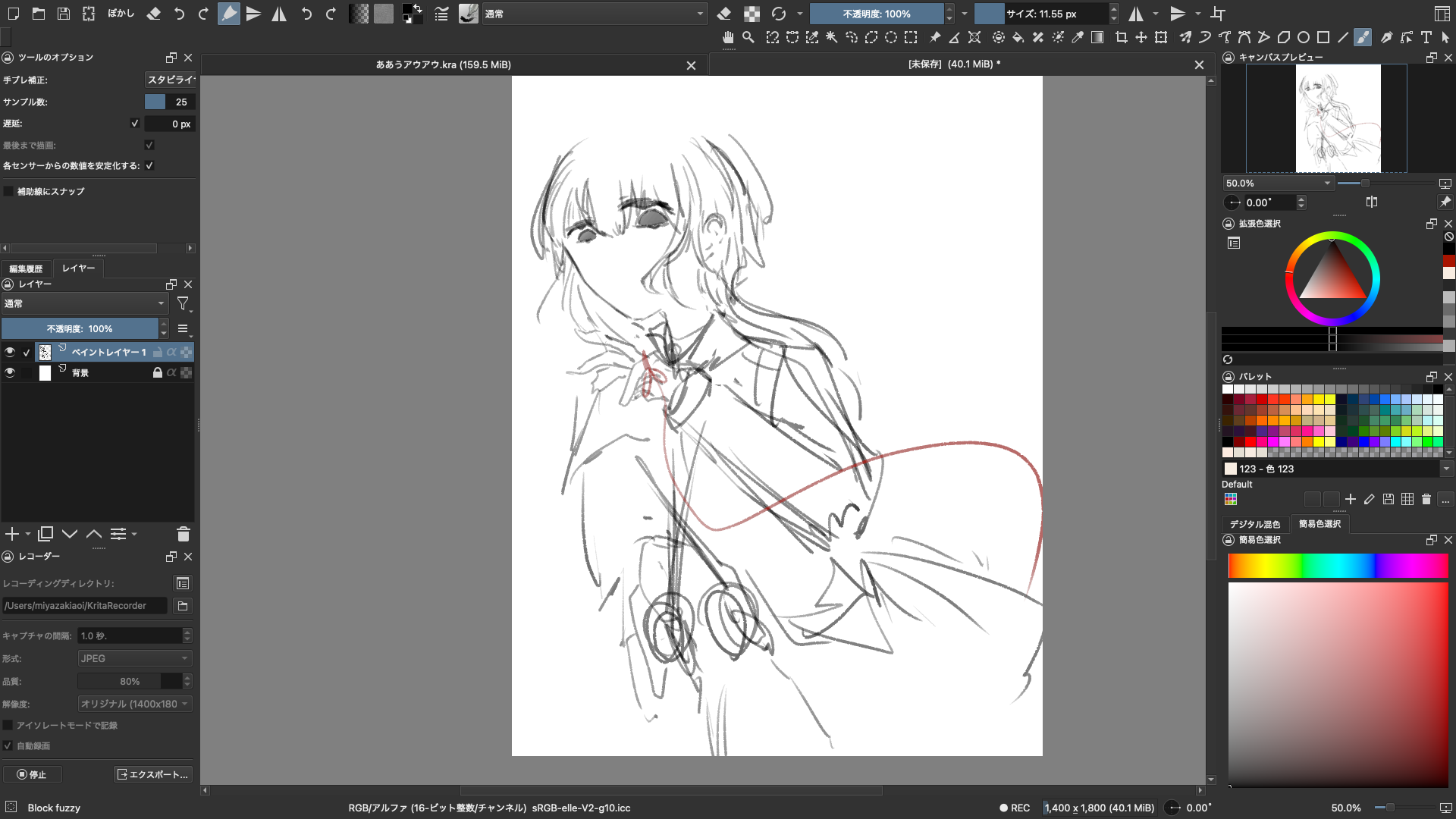The height and width of the screenshot is (819, 1456).
Task: Delete layer with trash icon
Action: click(183, 535)
